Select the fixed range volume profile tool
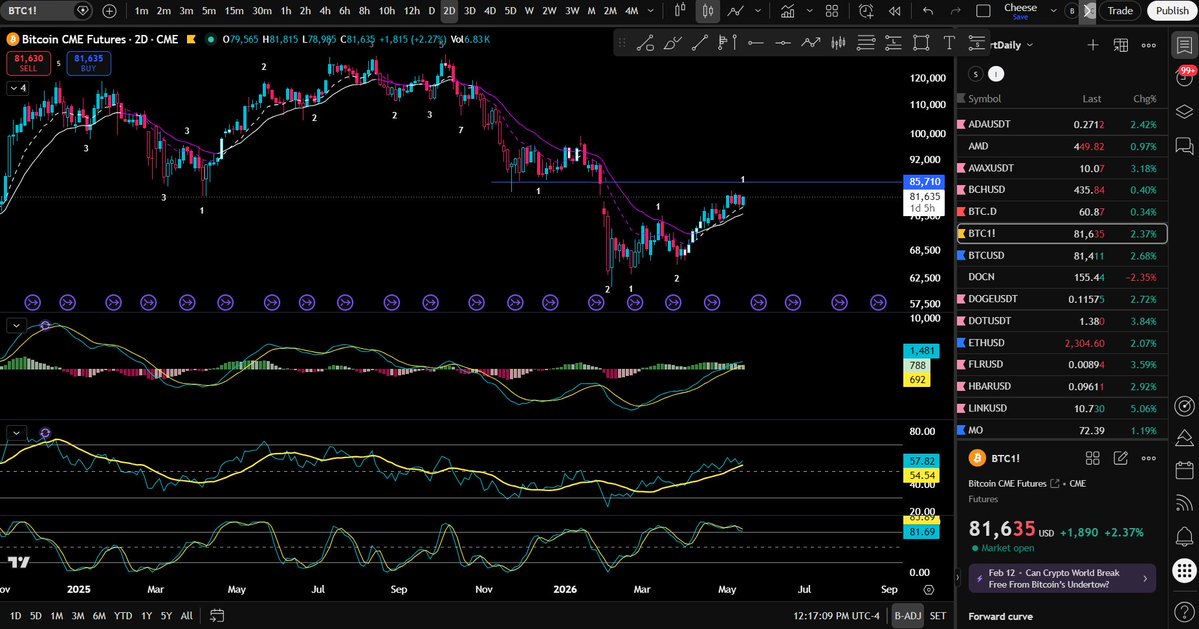Image resolution: width=1199 pixels, height=629 pixels. click(728, 44)
